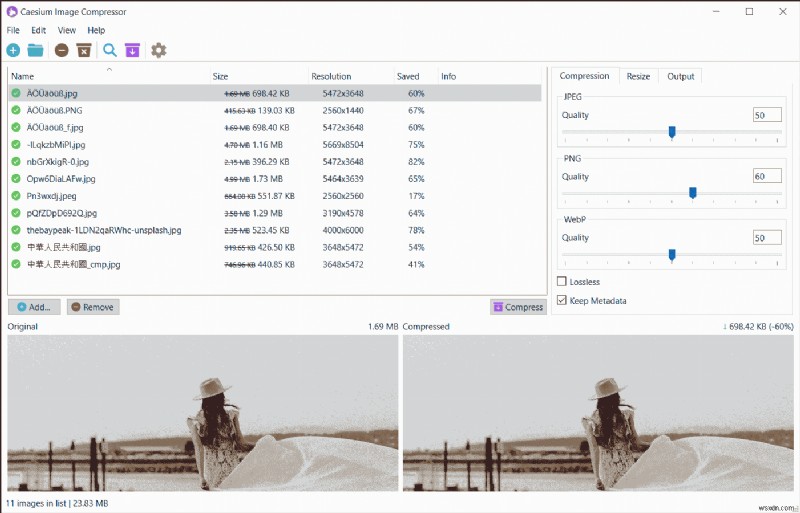The height and width of the screenshot is (513, 800).
Task: Click green check icon beside pQfZDpD692Q.jpg
Action: (x=16, y=213)
